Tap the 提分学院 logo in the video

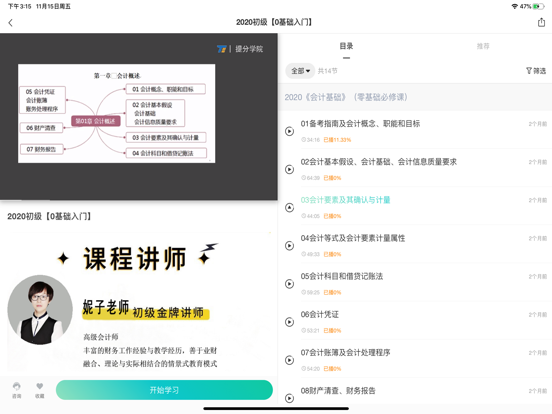pos(240,49)
